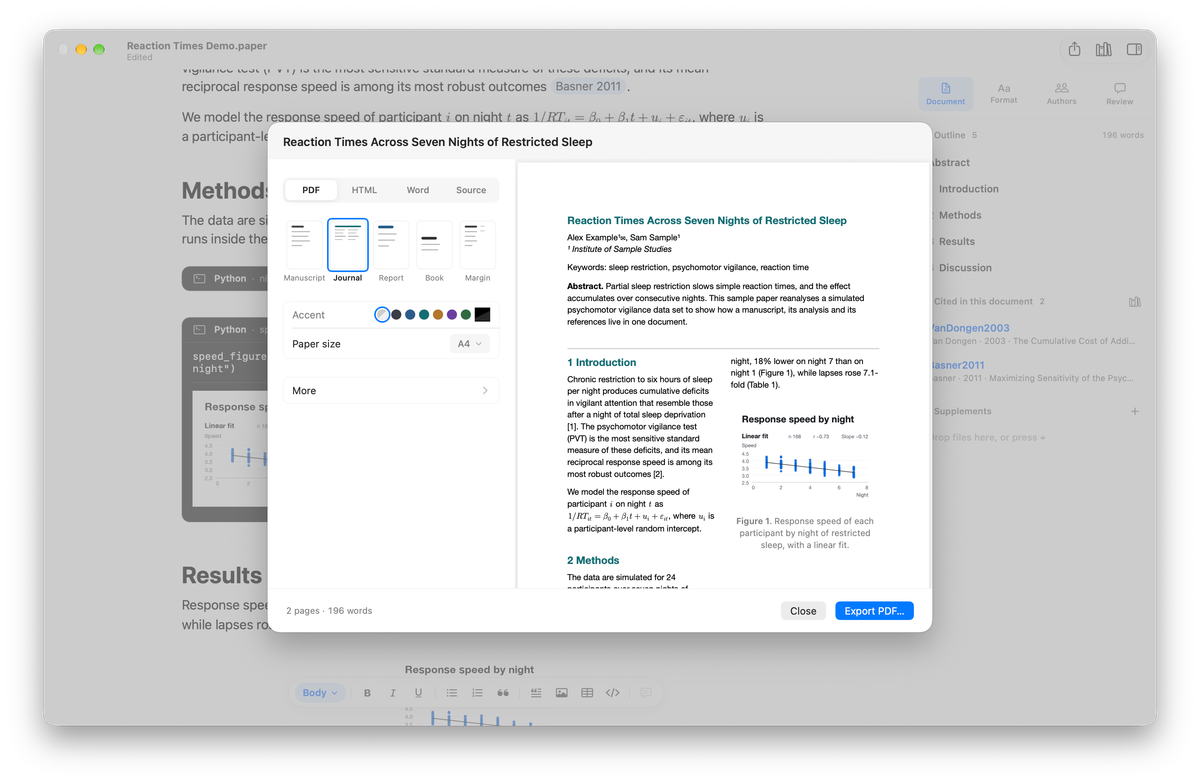Image resolution: width=1200 pixels, height=783 pixels.
Task: Open the VanDongen2003 citation entry
Action: [x=1033, y=334]
